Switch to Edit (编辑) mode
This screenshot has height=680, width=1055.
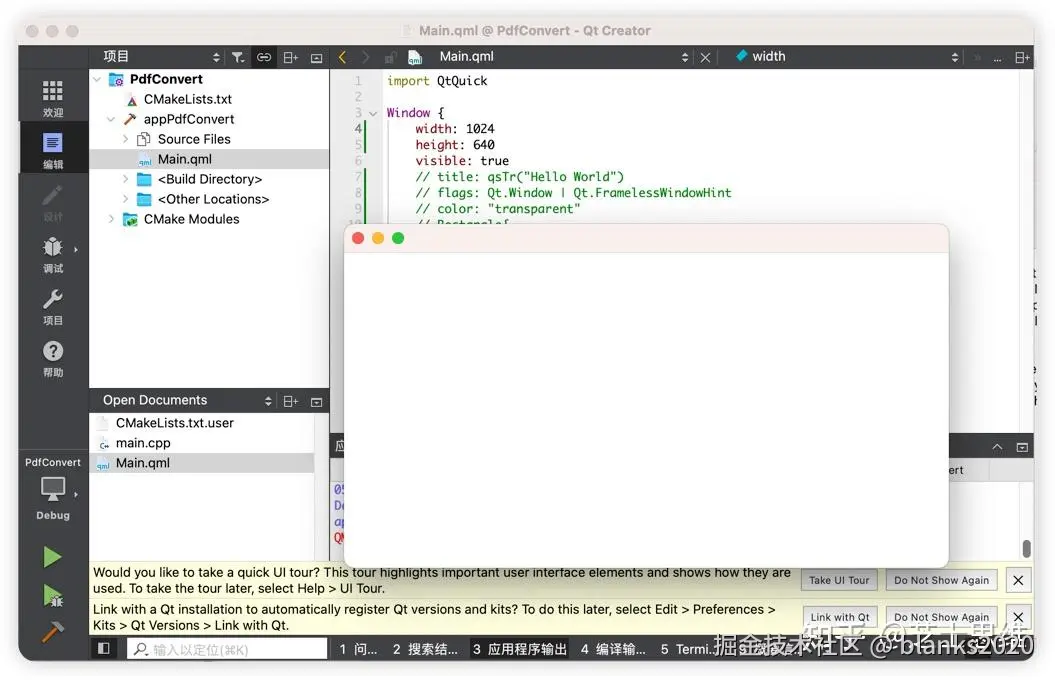click(x=52, y=150)
